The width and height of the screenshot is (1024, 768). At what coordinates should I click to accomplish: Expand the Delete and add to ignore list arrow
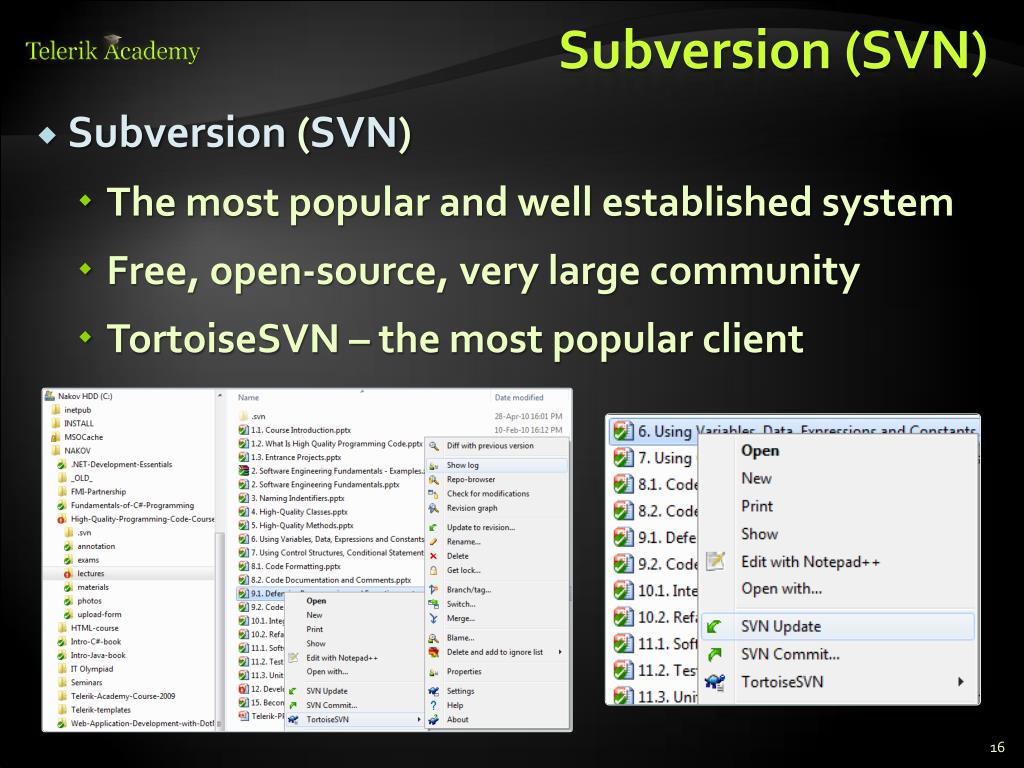click(x=560, y=652)
